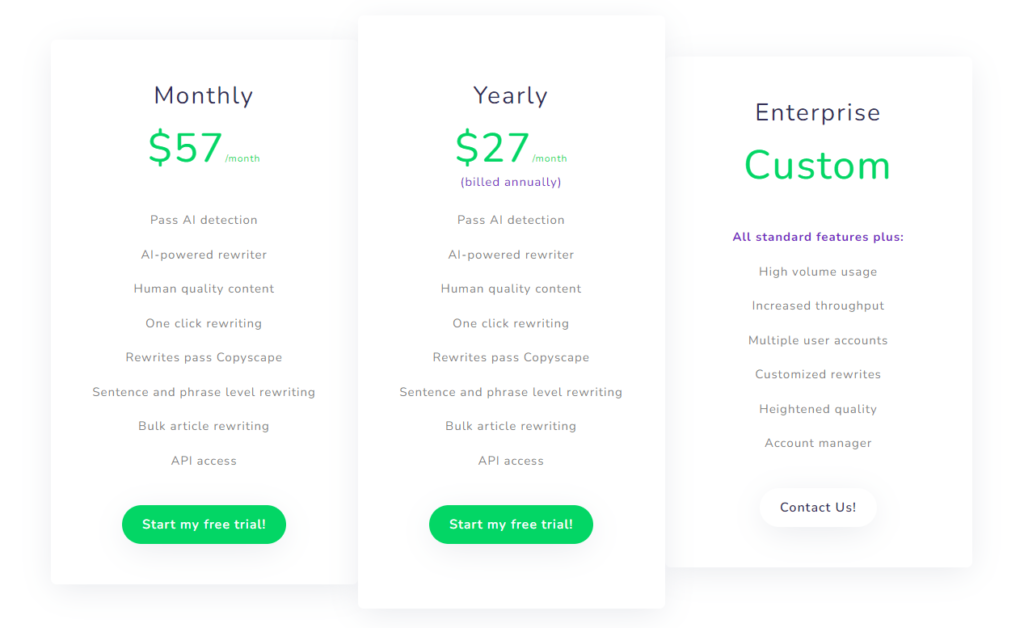Screen dimensions: 1024x628
Task: Click 'Multiple user accounts' feature
Action: point(818,340)
